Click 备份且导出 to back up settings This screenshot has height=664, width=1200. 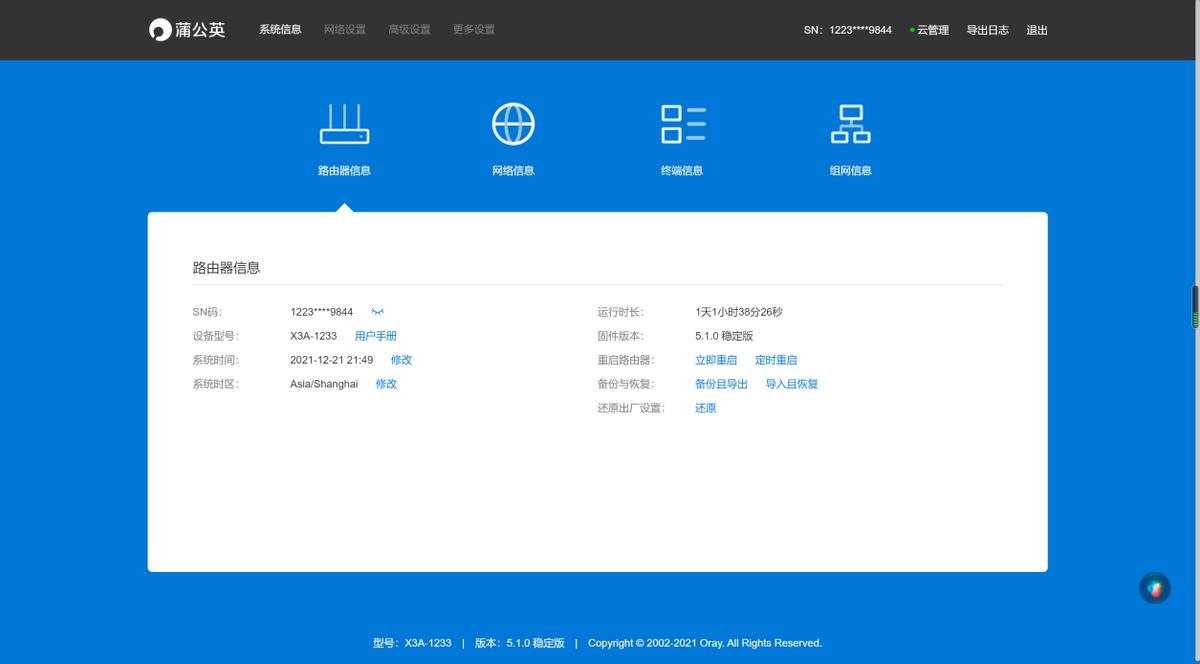point(720,383)
